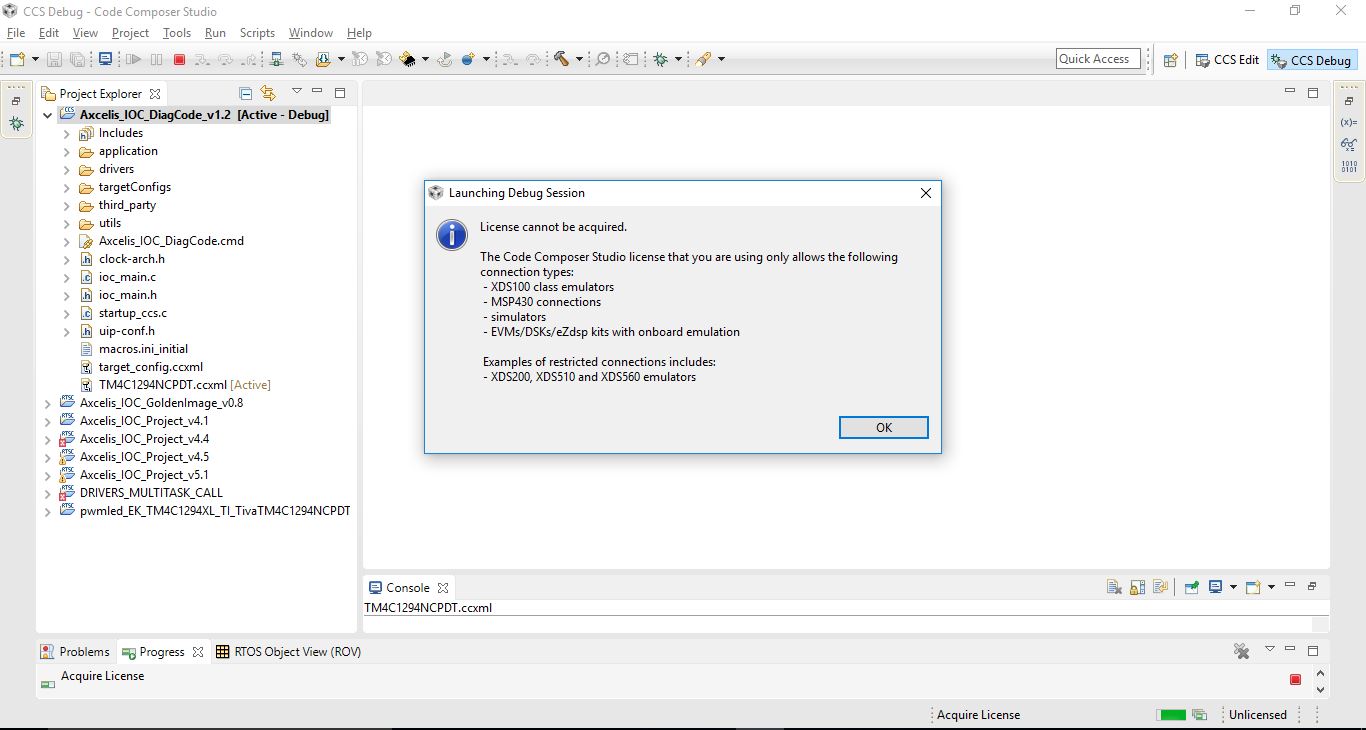Click the Open Console icon
The image size is (1366, 730).
coord(1253,587)
